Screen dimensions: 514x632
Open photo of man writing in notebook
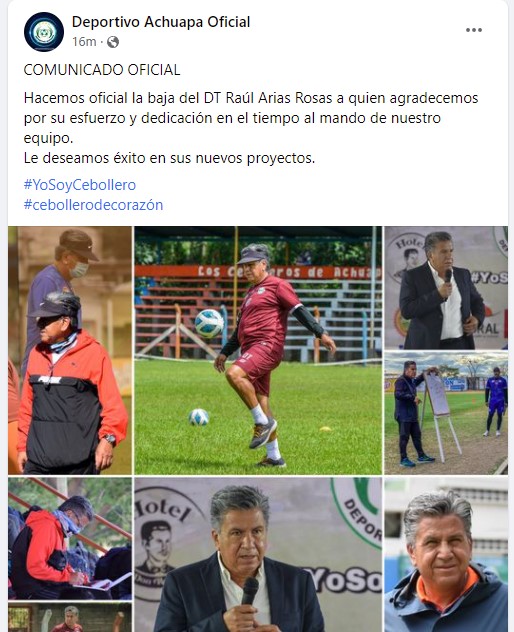[70, 538]
